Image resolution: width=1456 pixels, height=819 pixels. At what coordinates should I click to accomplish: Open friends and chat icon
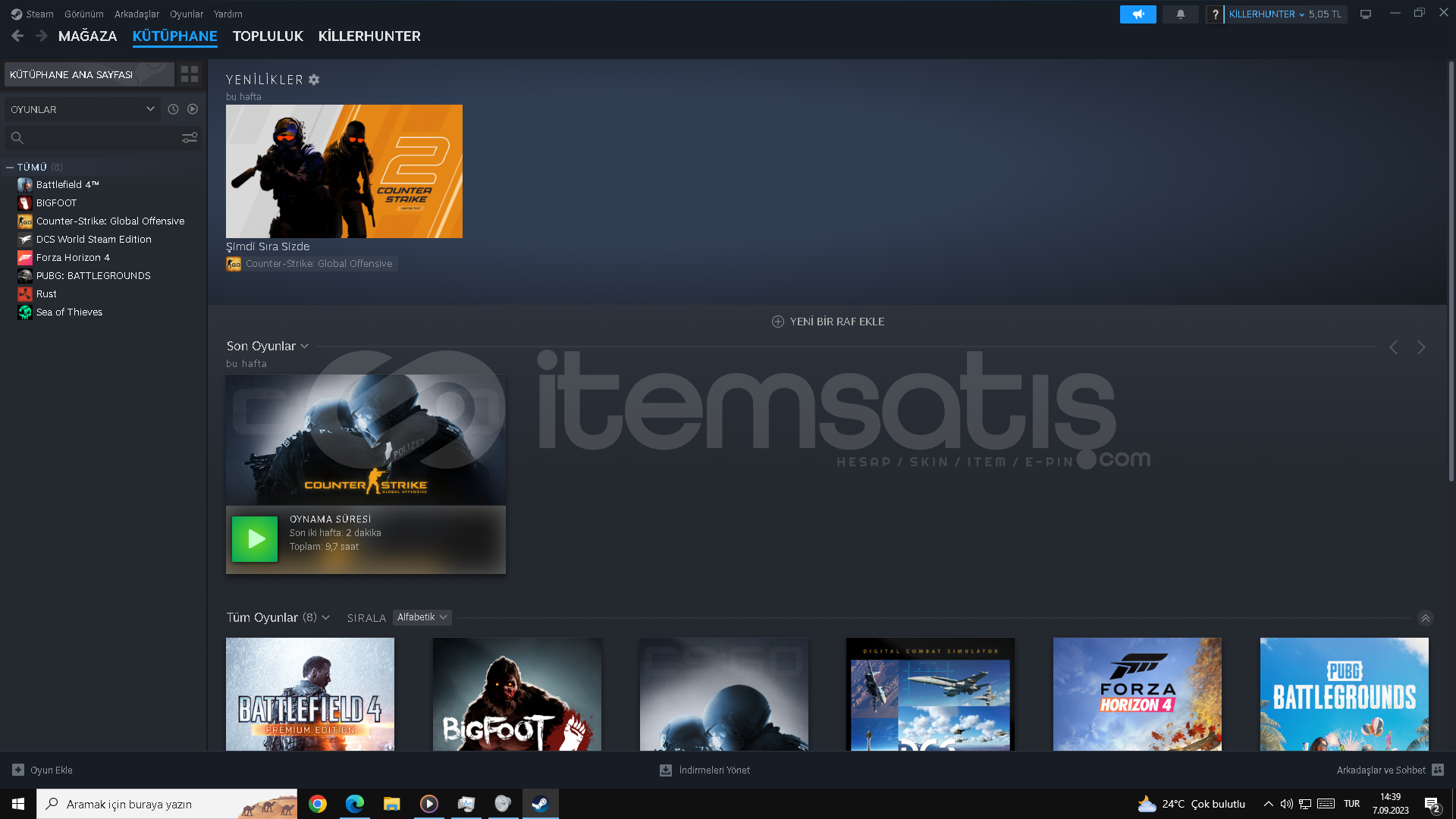coord(1438,770)
